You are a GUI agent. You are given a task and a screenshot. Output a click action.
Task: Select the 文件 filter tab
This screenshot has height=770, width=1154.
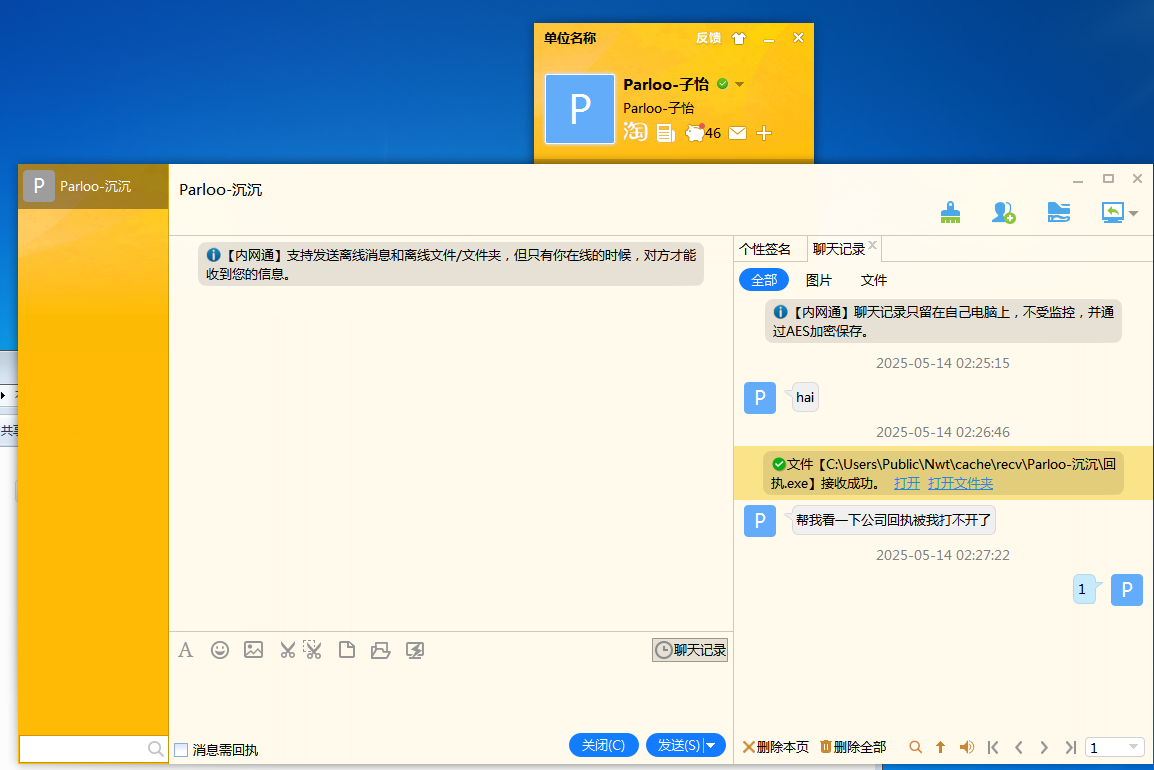874,280
